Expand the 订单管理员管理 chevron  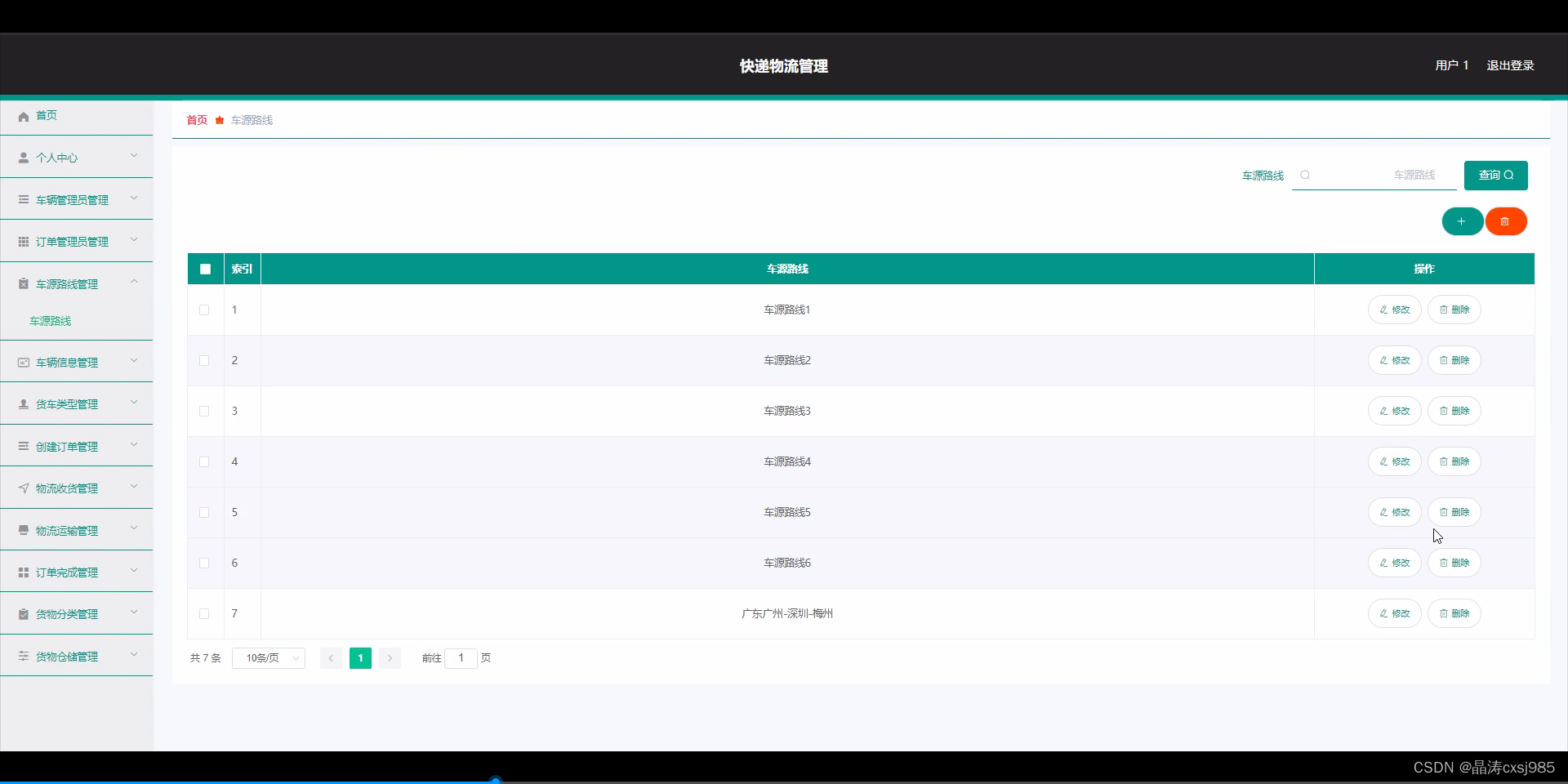coord(134,239)
